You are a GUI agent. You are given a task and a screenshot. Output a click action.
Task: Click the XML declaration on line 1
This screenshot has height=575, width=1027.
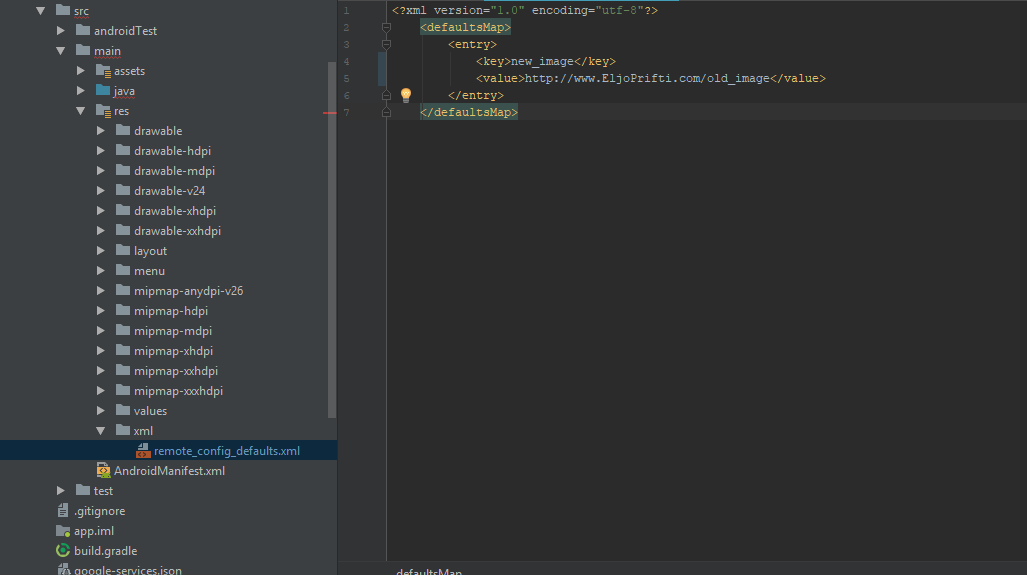pyautogui.click(x=525, y=10)
